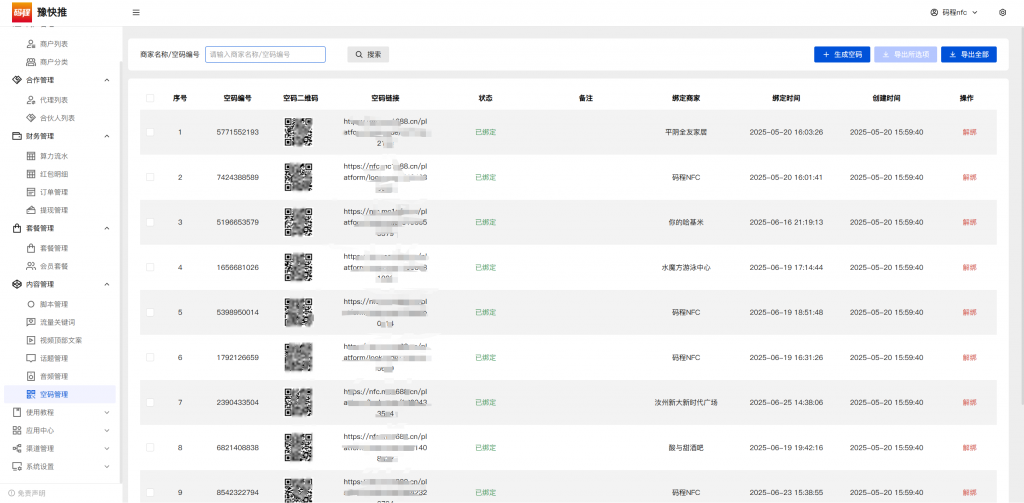Click the QR code thumbnail in row 1
Viewport: 1024px width, 503px height.
pos(298,132)
